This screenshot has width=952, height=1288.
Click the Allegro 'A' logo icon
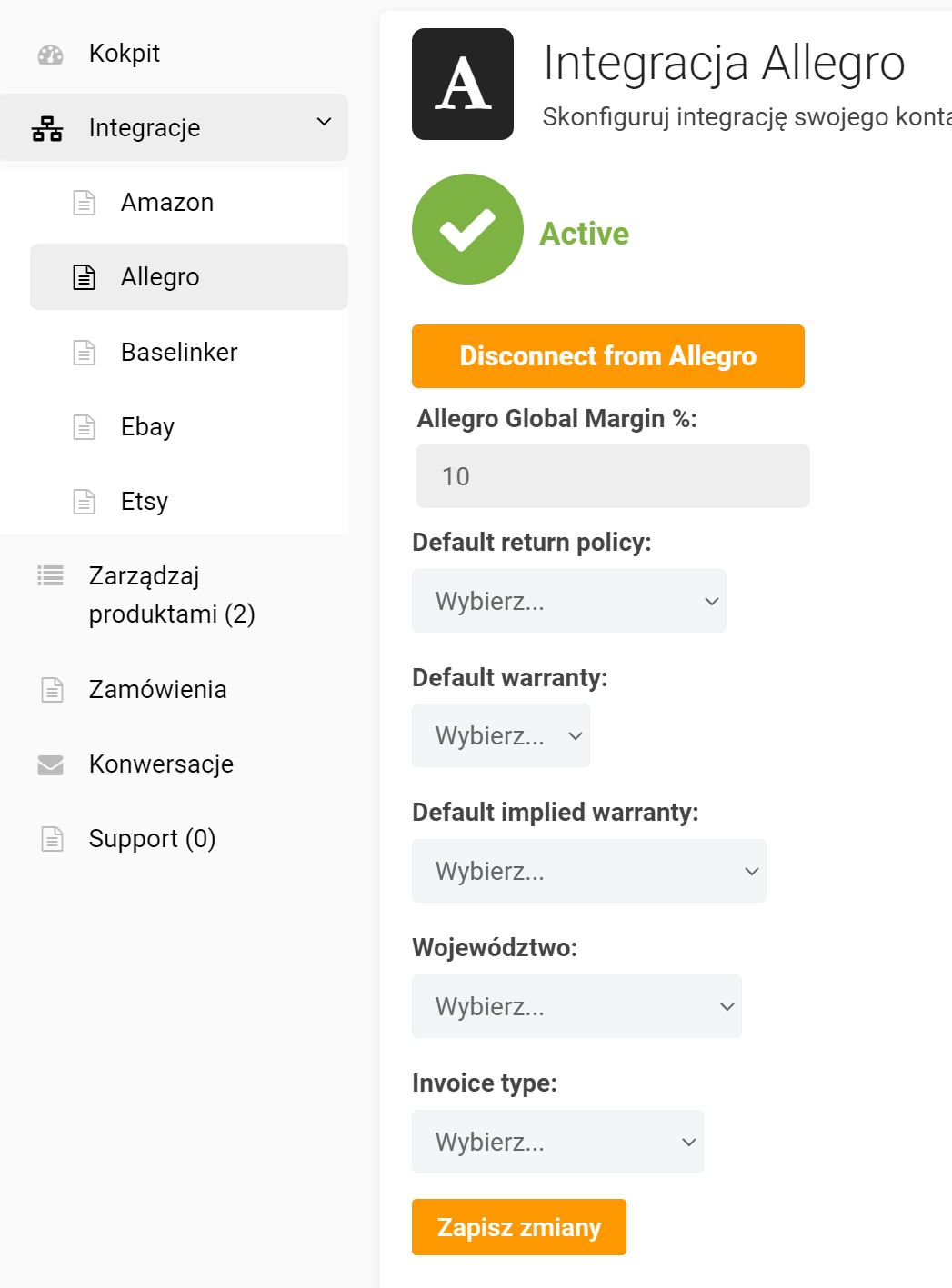click(463, 85)
